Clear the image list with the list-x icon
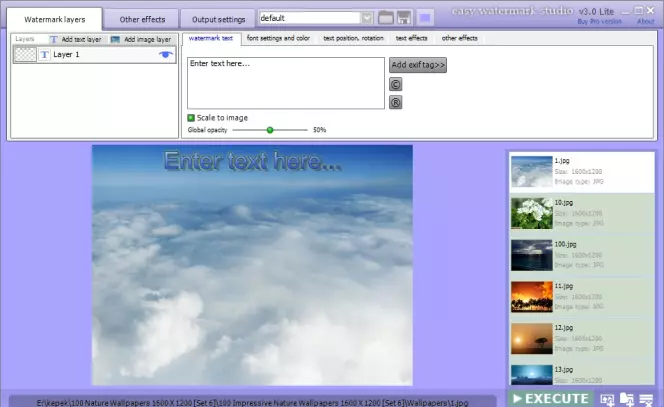Viewport: 664px width, 407px height. 646,399
